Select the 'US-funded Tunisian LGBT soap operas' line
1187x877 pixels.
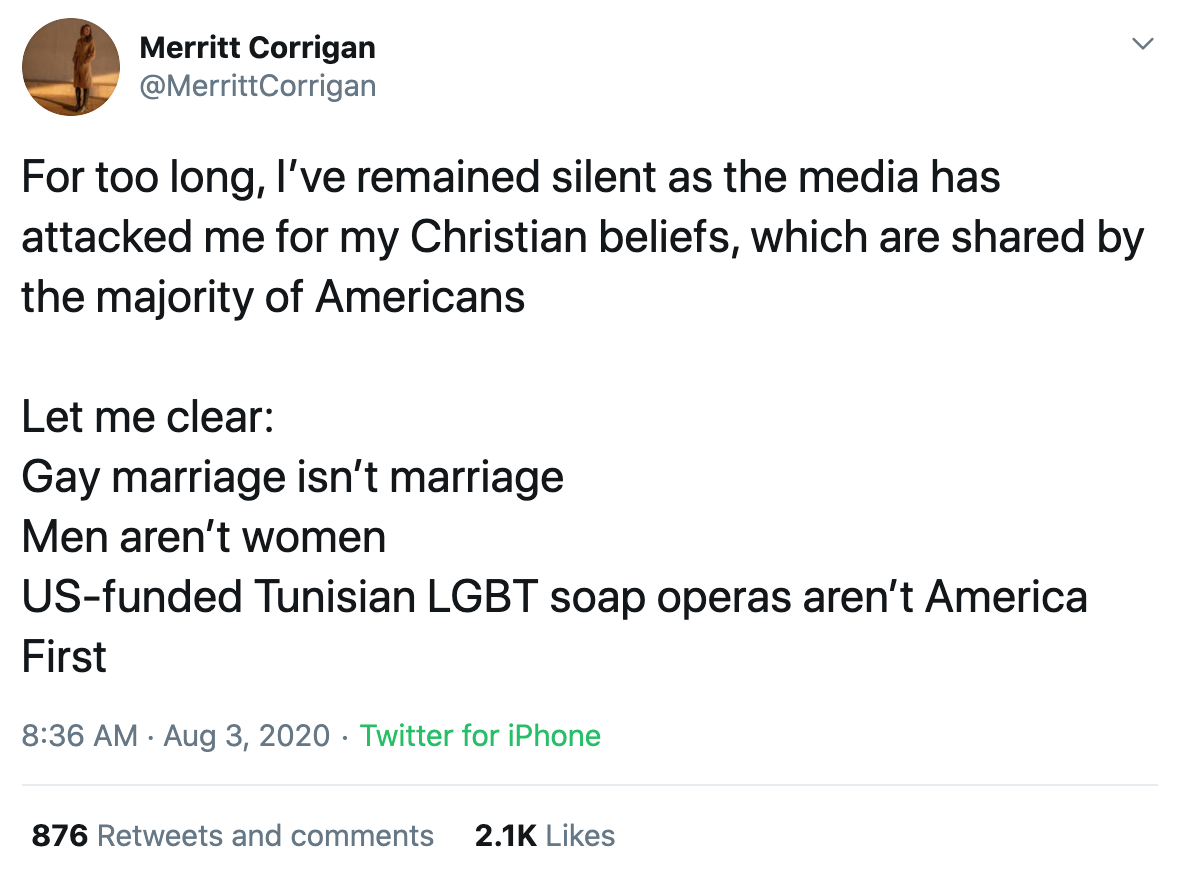pos(555,597)
